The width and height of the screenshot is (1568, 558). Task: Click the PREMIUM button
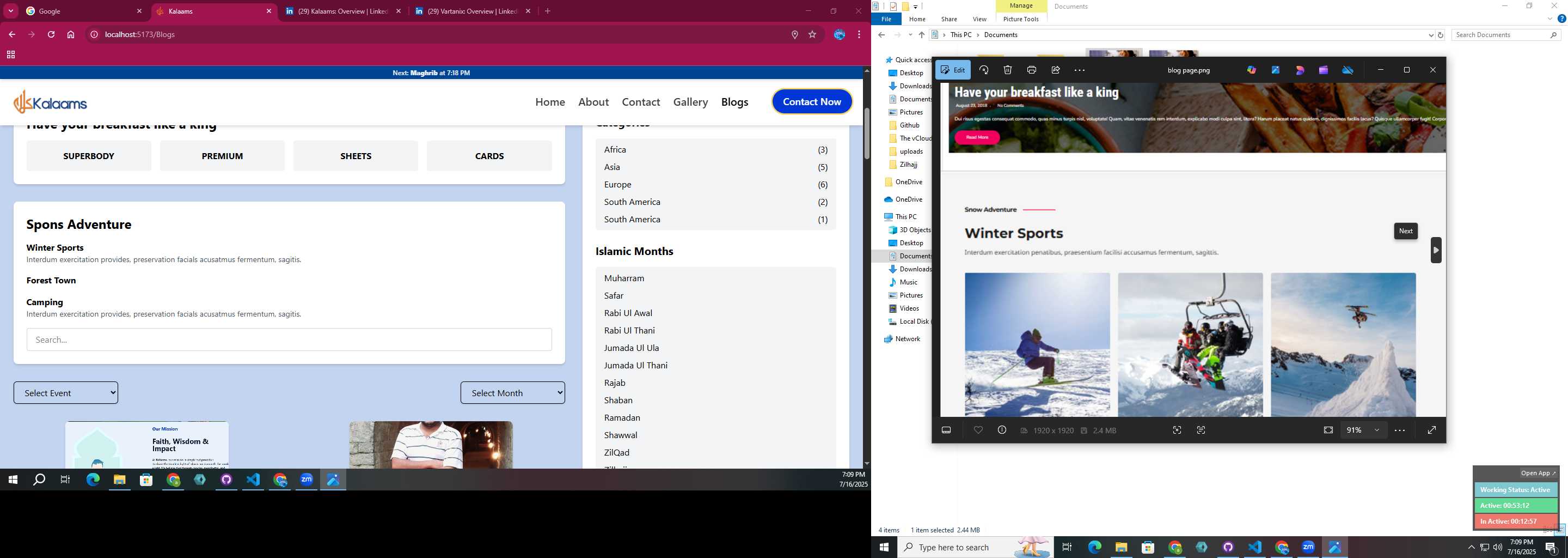coord(222,156)
